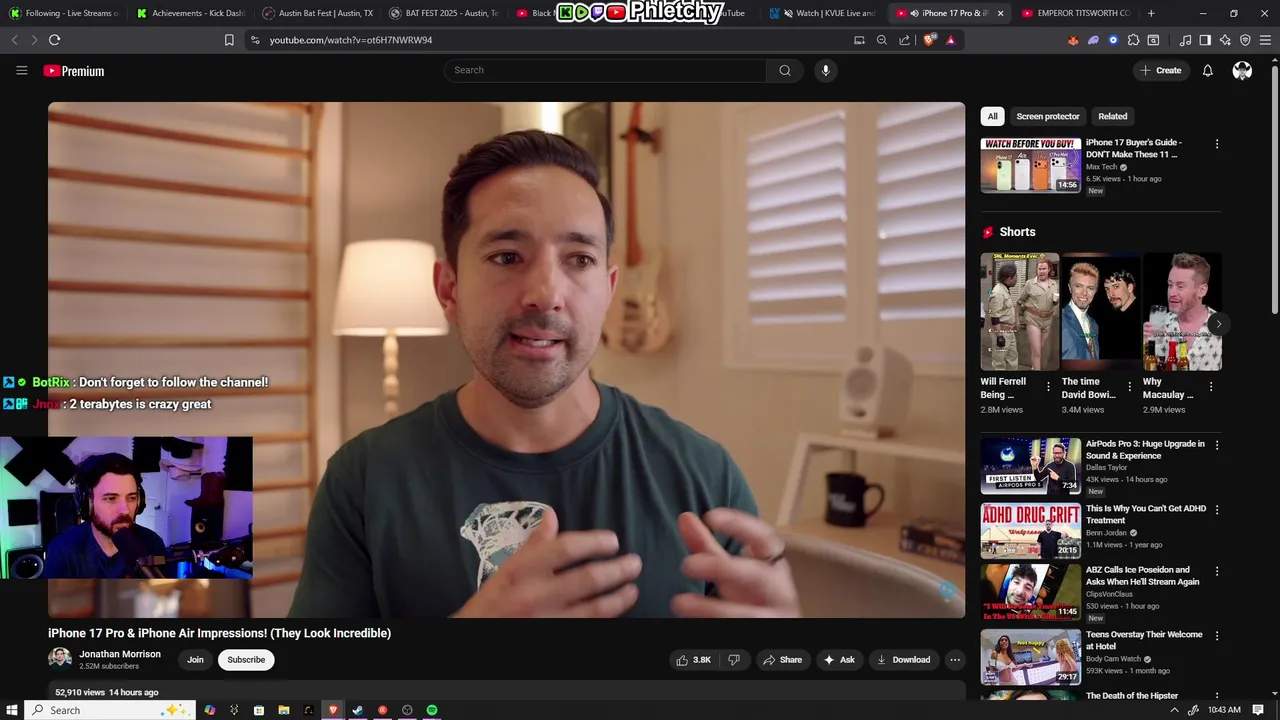Screen dimensions: 1280x720
Task: Switch to the Following - Live Streams tab
Action: pyautogui.click(x=64, y=13)
